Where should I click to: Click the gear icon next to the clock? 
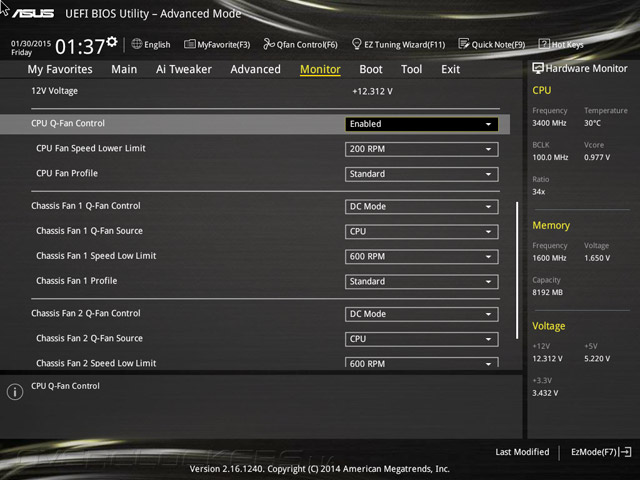click(112, 42)
